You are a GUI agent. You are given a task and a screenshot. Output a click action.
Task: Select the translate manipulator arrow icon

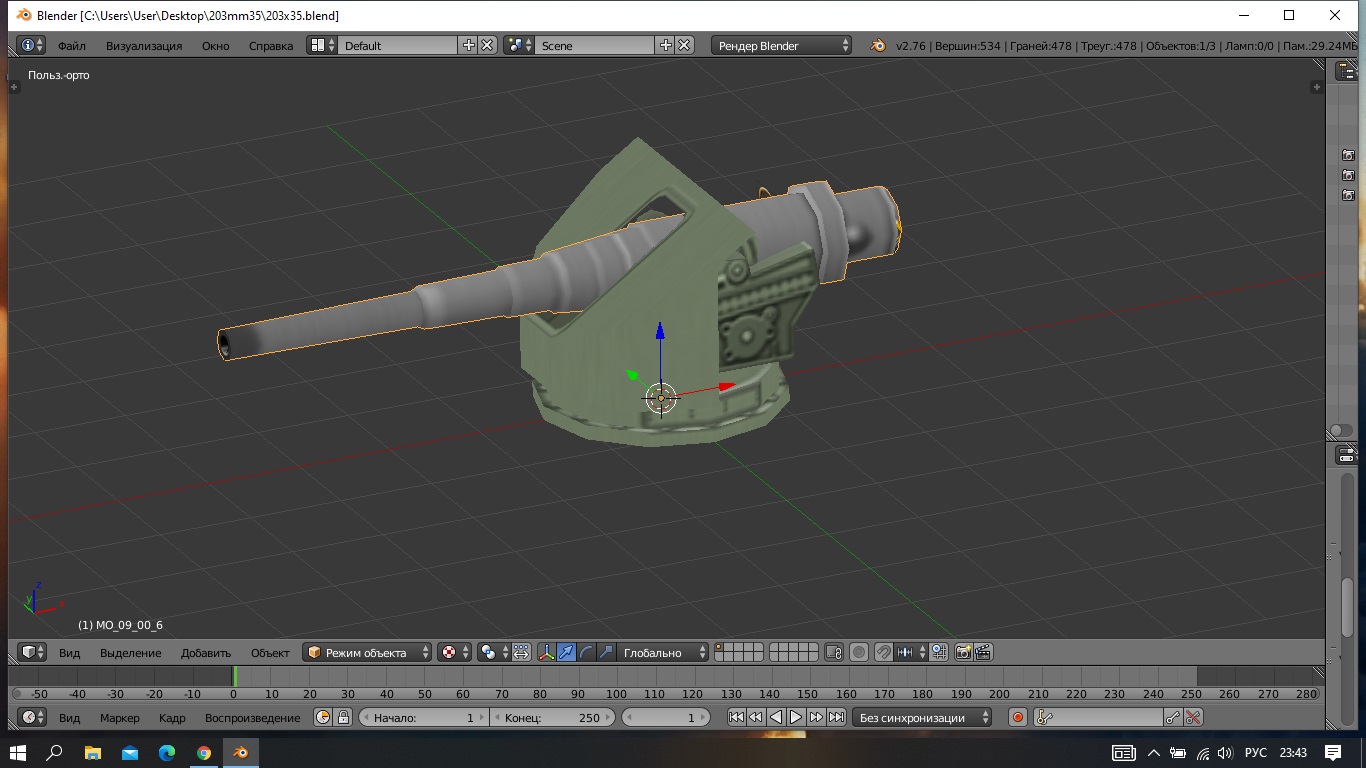(x=567, y=652)
